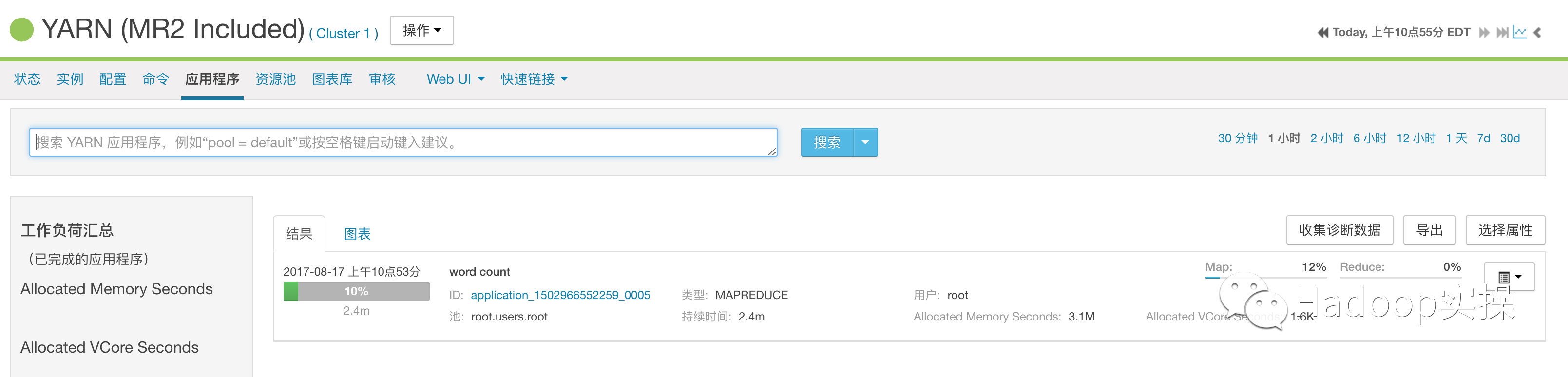1568x377 pixels.
Task: Click Allocated Memory Seconds in workload summary
Action: click(x=116, y=289)
